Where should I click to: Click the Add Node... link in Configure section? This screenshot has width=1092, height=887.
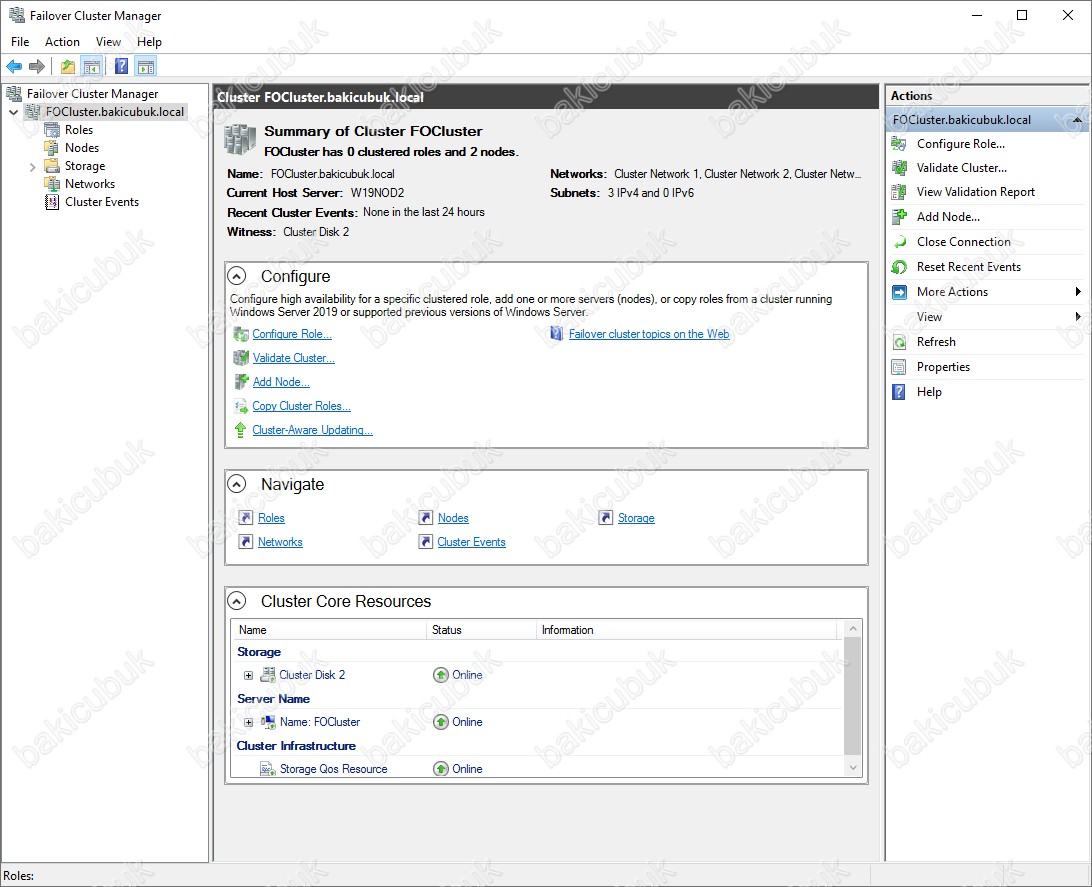click(x=281, y=382)
